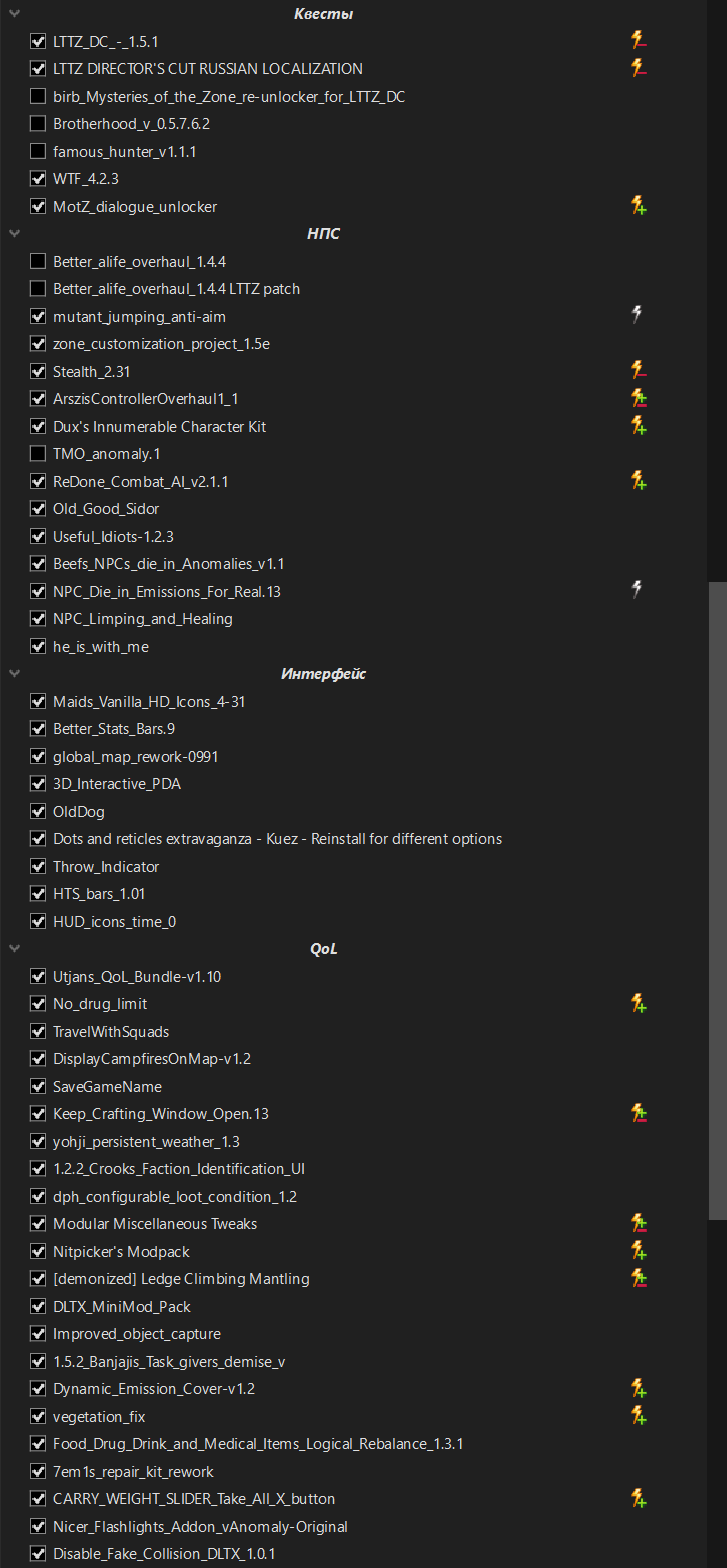Click the conflict flag icon for LTTZ_DC_-_1.5.1
Screen dimensions: 727x1568
638,41
